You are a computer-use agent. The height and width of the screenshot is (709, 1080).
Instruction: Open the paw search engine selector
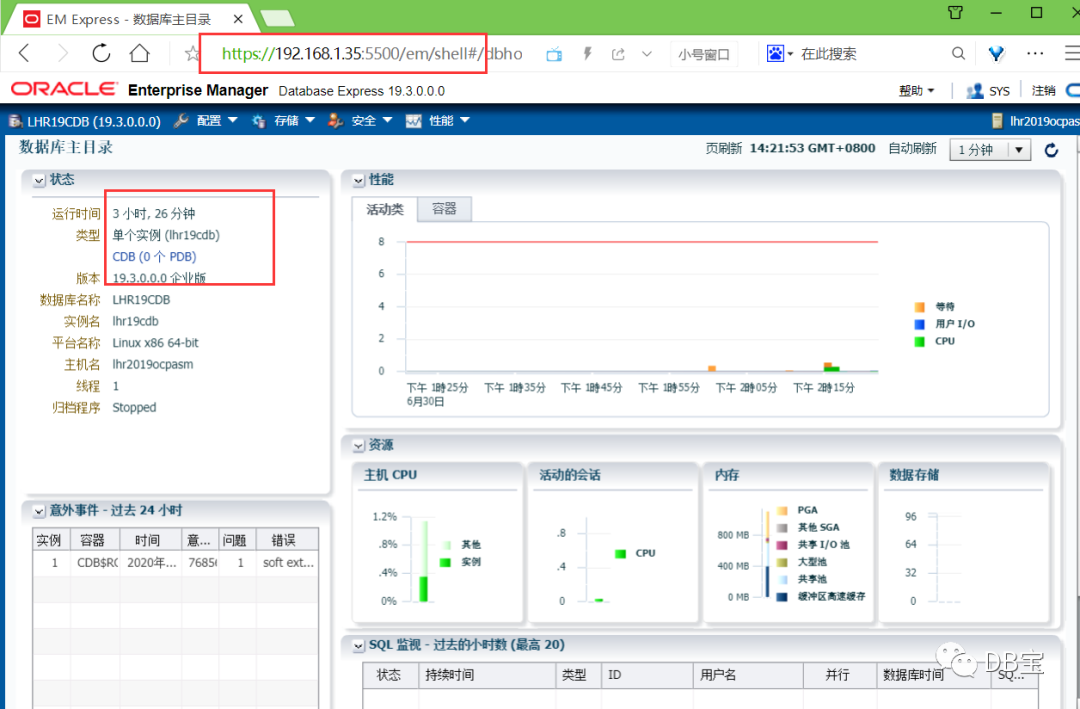[780, 53]
